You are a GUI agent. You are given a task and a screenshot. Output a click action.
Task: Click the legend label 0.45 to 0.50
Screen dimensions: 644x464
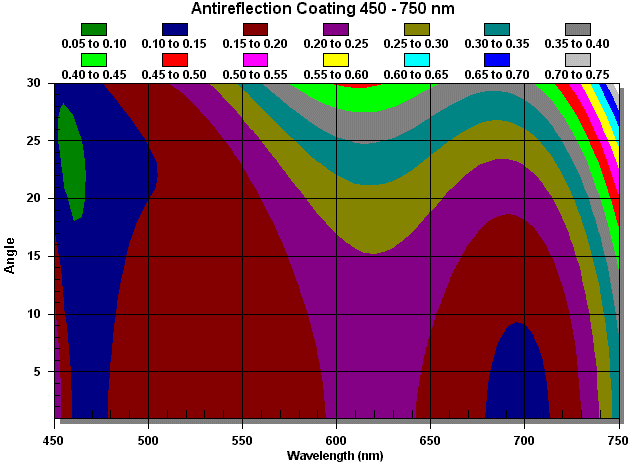[x=174, y=75]
